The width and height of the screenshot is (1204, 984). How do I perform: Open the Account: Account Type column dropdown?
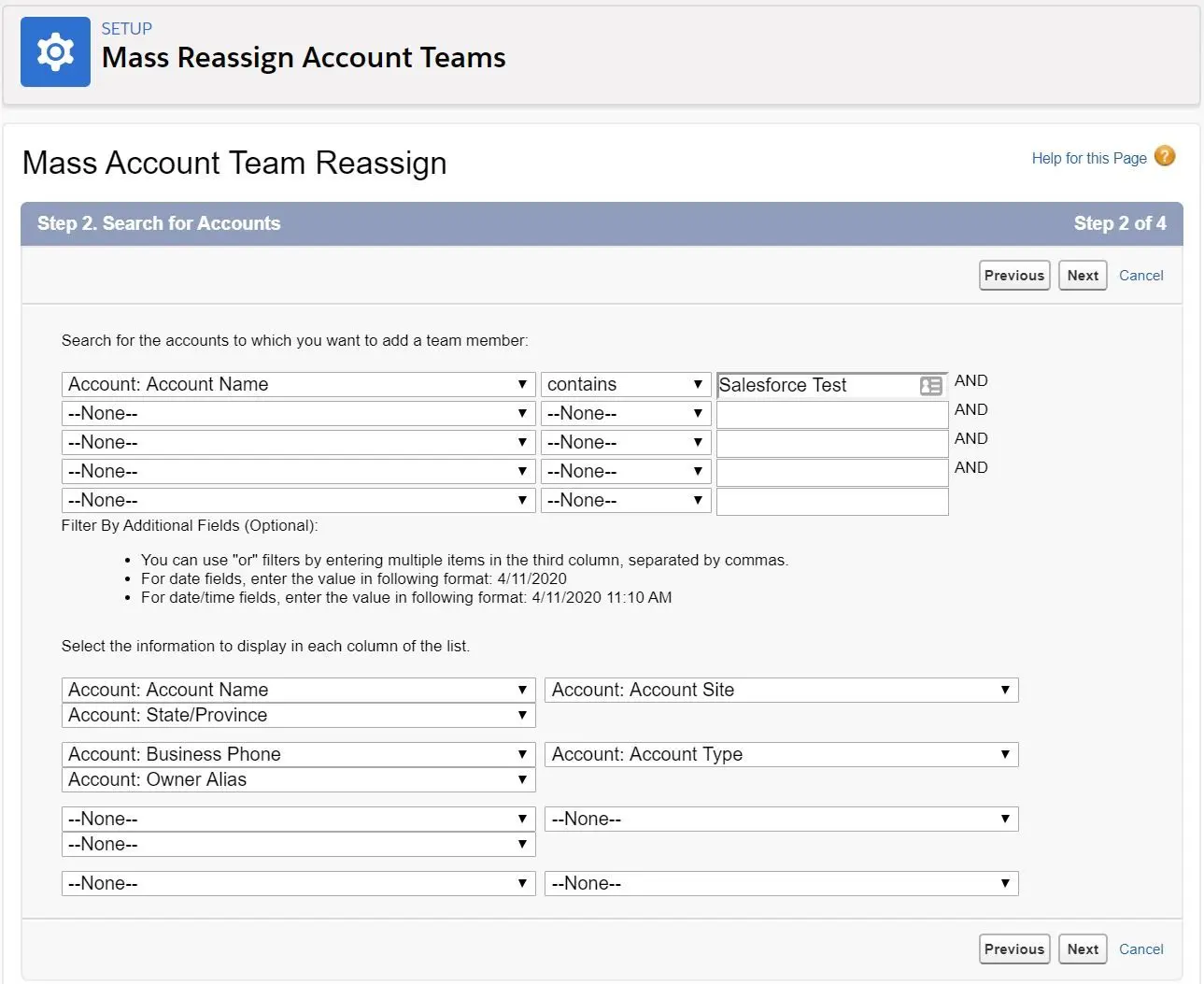(x=782, y=755)
